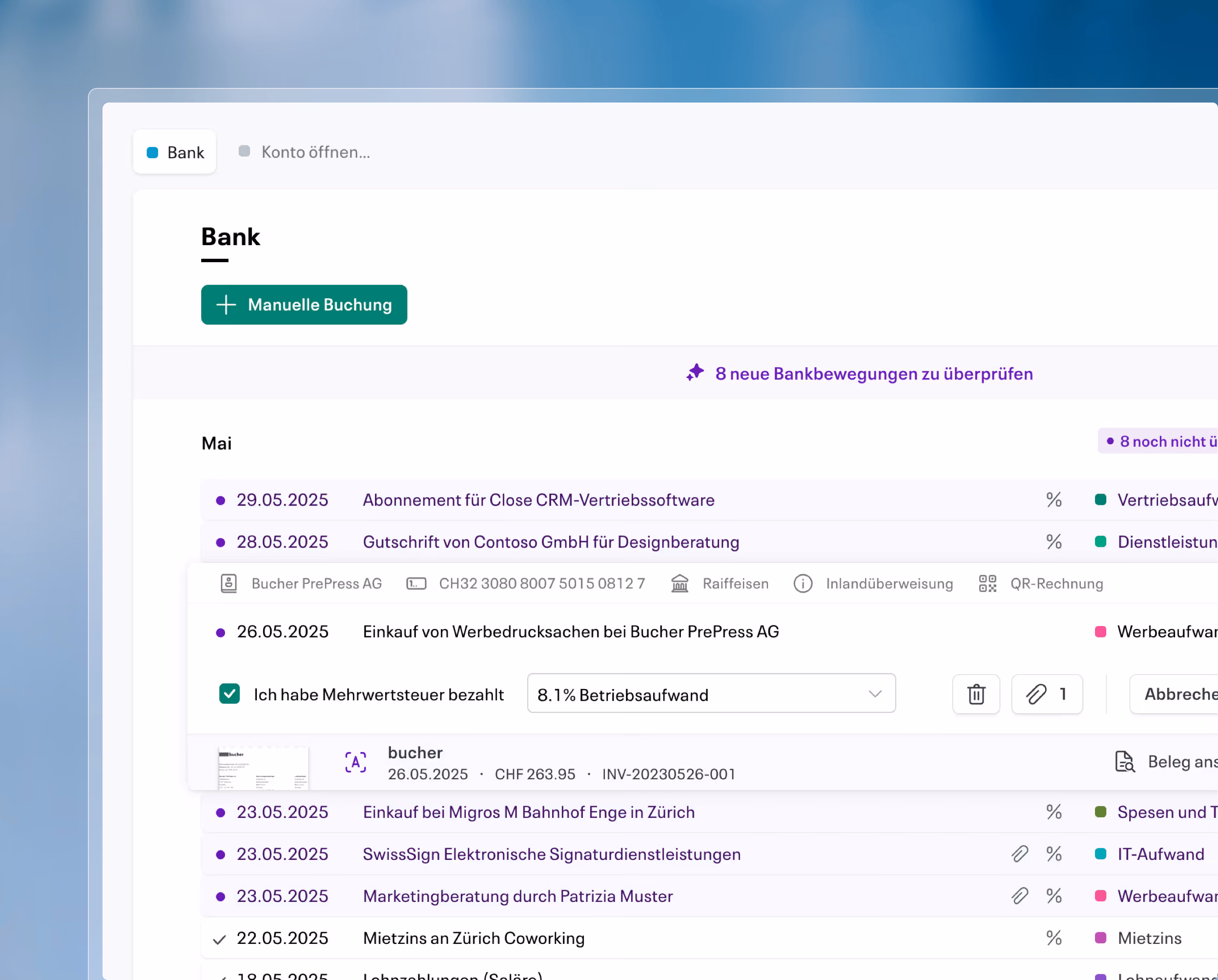The width and height of the screenshot is (1218, 980).
Task: Open Mietzins category on Zürich Coworking row
Action: pos(1138,938)
